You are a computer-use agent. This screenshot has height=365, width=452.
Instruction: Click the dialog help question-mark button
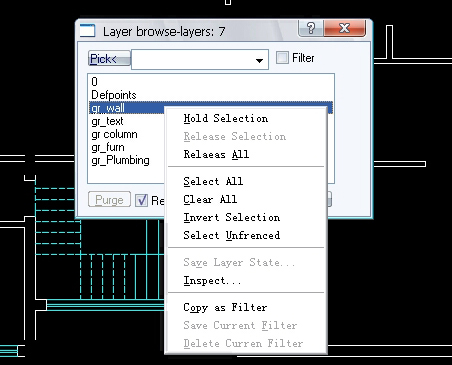point(311,28)
